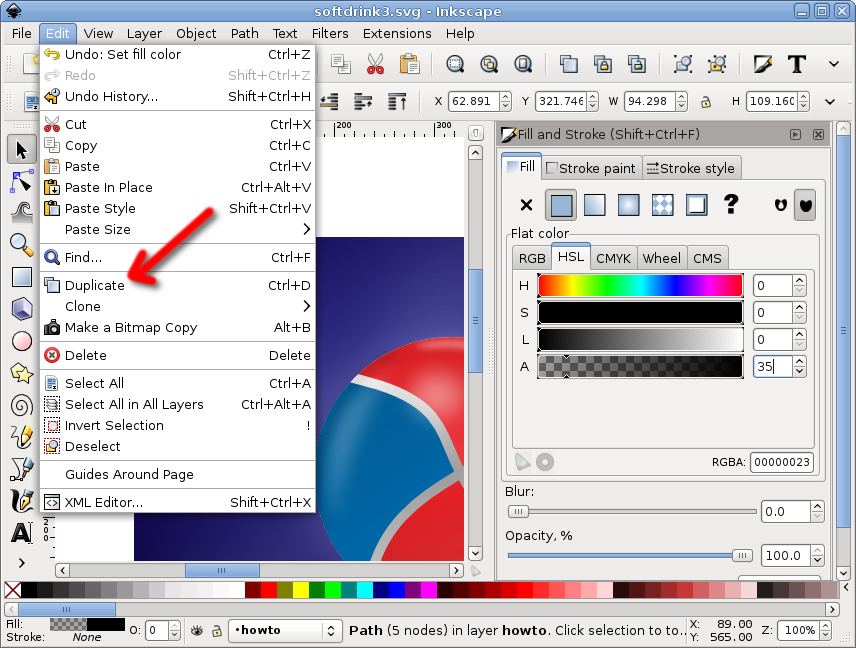Select the Bezier Pen tool
This screenshot has width=856, height=648.
[22, 469]
